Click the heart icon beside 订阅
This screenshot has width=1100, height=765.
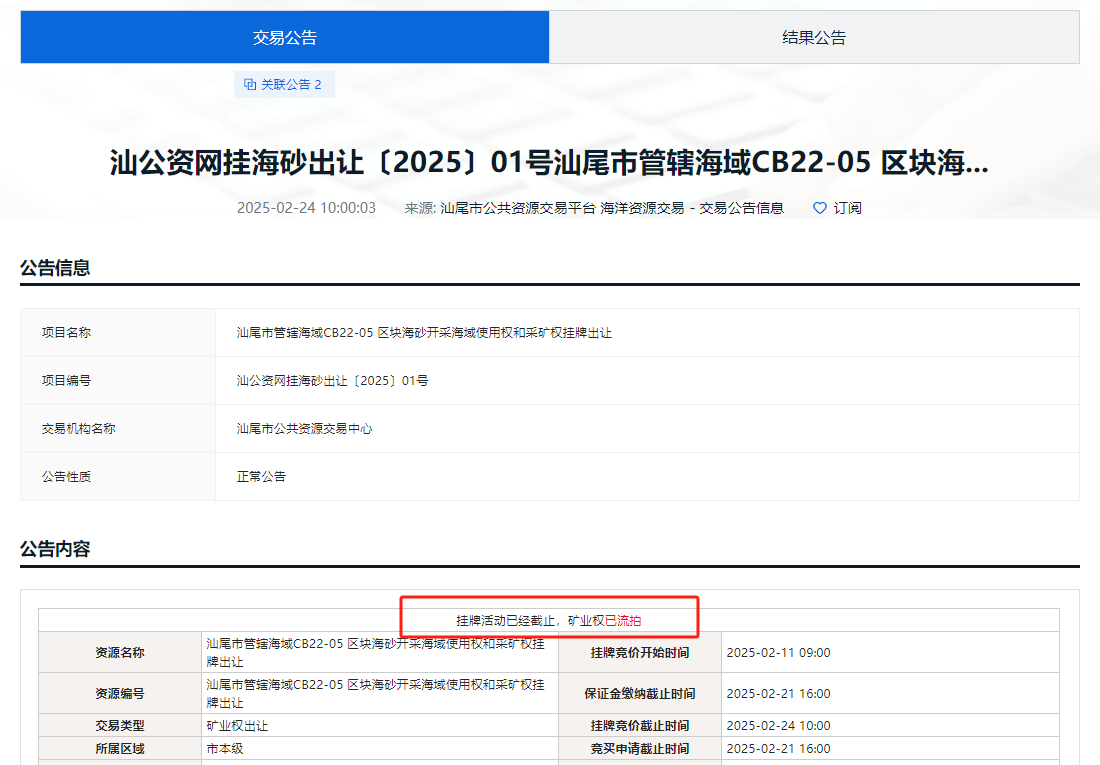click(820, 208)
